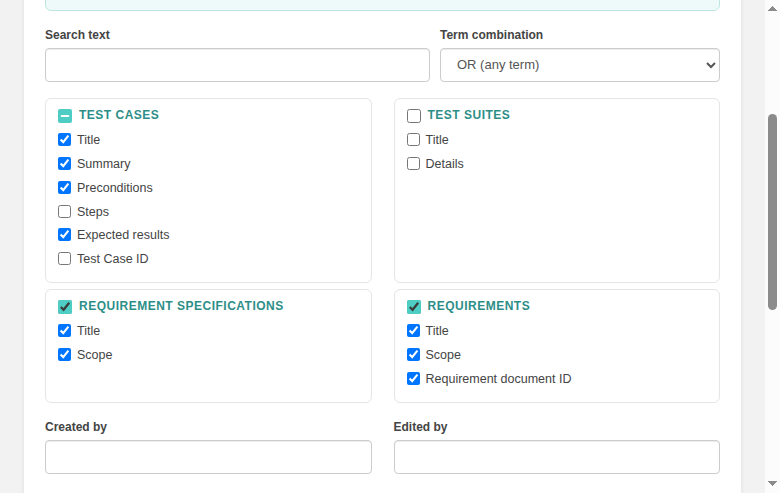Click the Details label text
Screen dimensions: 780x493
(x=445, y=164)
